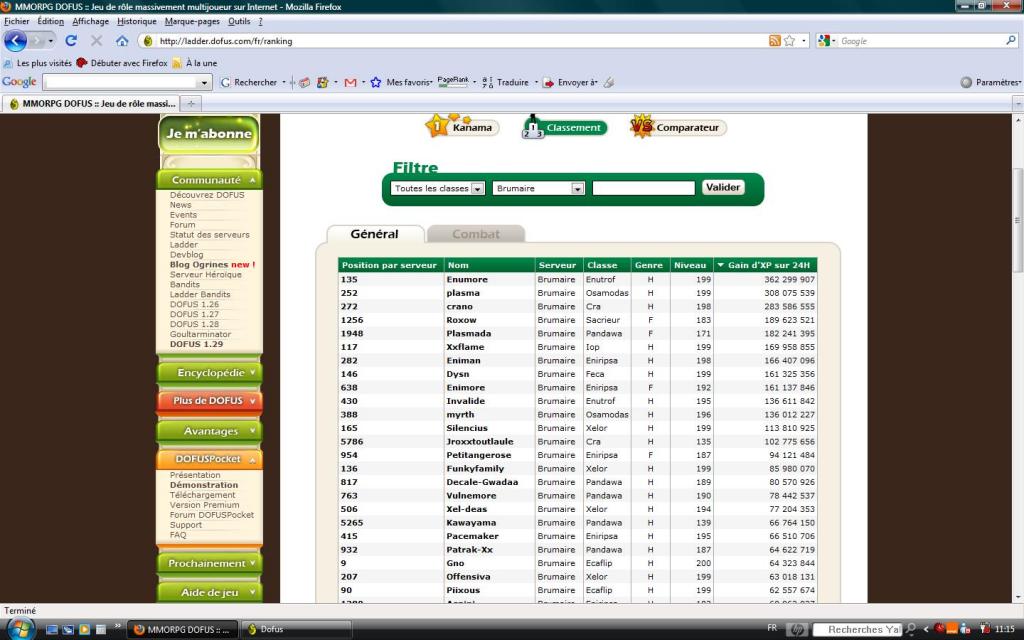
Task: Sort by Niveau column header
Action: click(691, 265)
